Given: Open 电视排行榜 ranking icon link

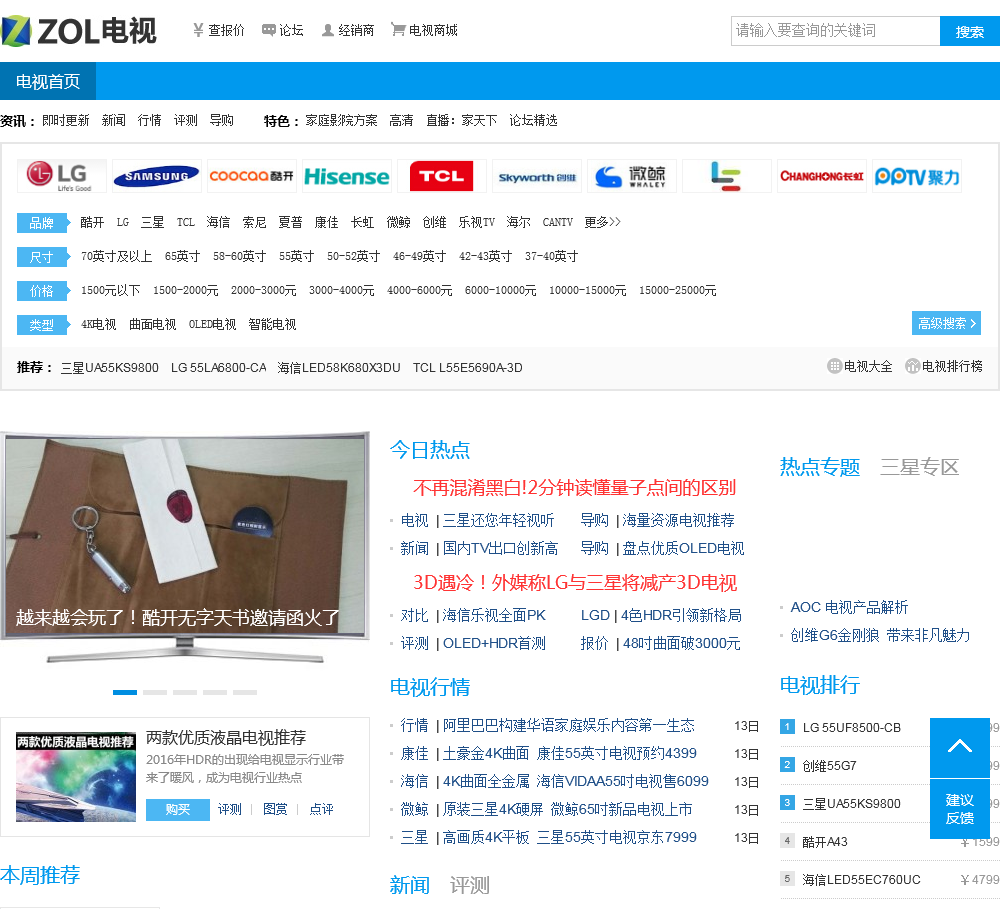Looking at the screenshot, I should pyautogui.click(x=944, y=366).
